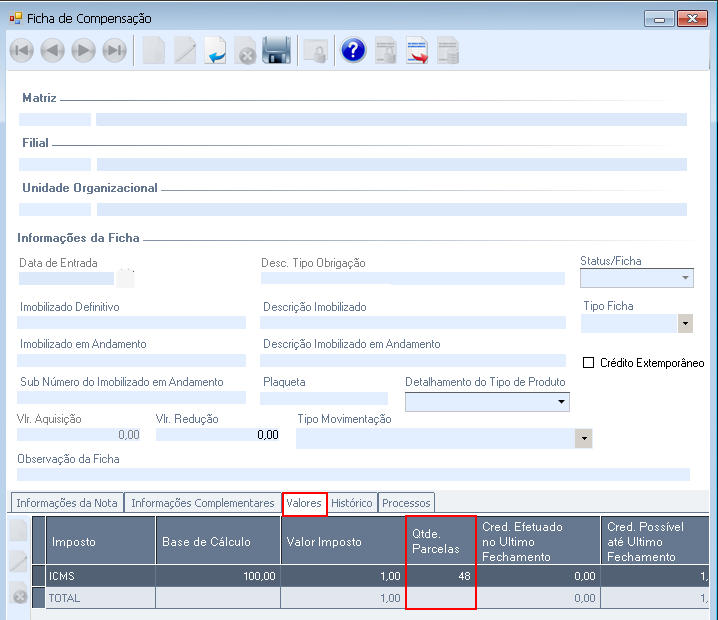Open help with the question mark icon

pos(353,51)
